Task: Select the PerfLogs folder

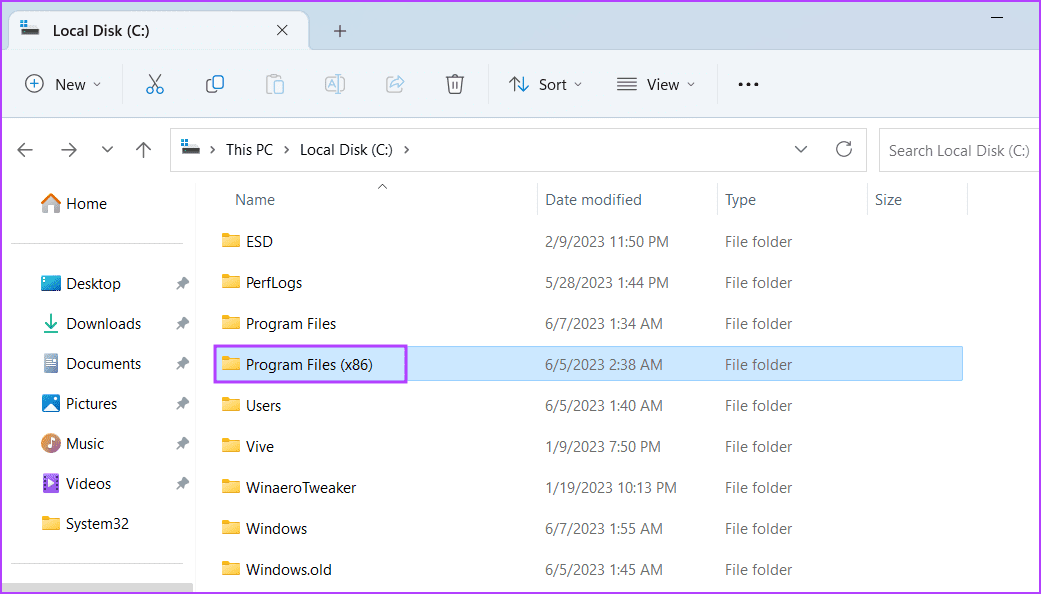Action: tap(588, 283)
